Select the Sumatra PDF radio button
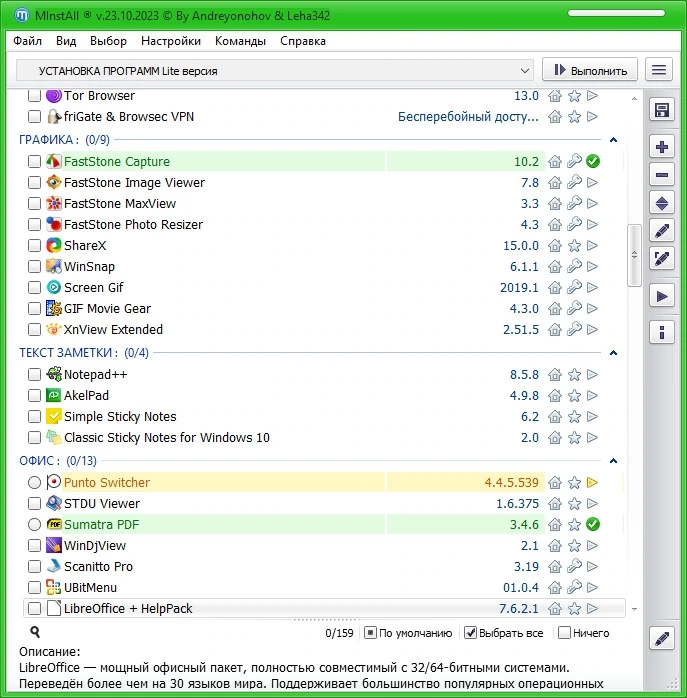Screen dimensions: 687x698 34,524
